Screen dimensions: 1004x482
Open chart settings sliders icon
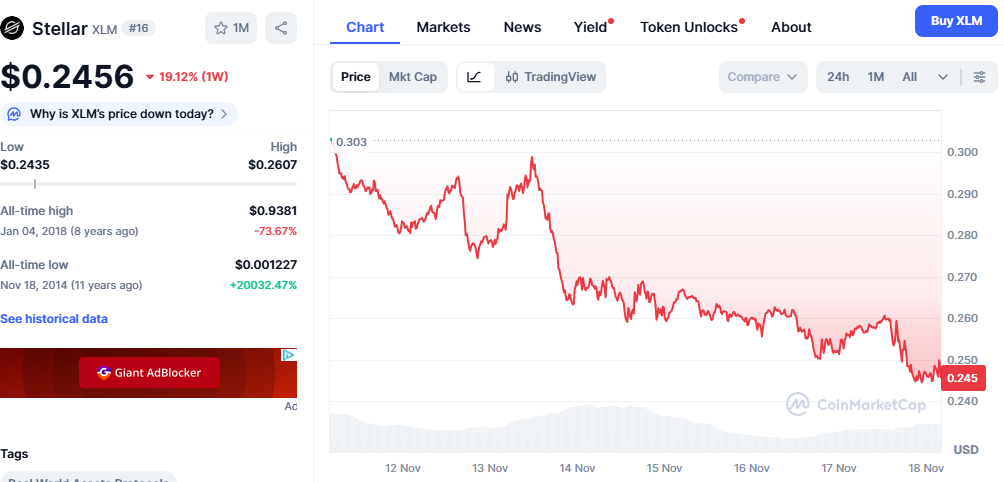[x=979, y=77]
